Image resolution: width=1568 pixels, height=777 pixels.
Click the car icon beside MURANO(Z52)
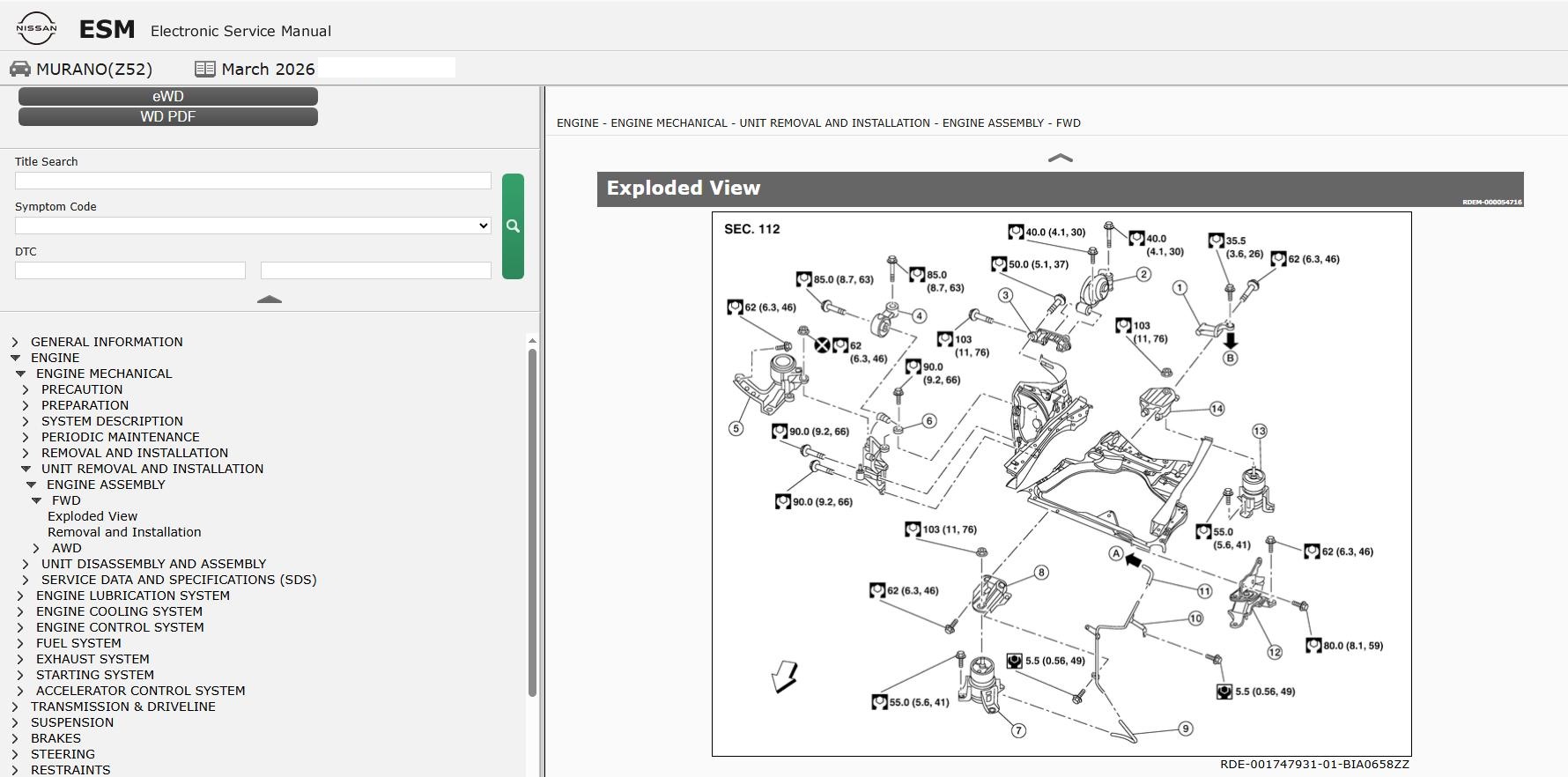tap(20, 69)
